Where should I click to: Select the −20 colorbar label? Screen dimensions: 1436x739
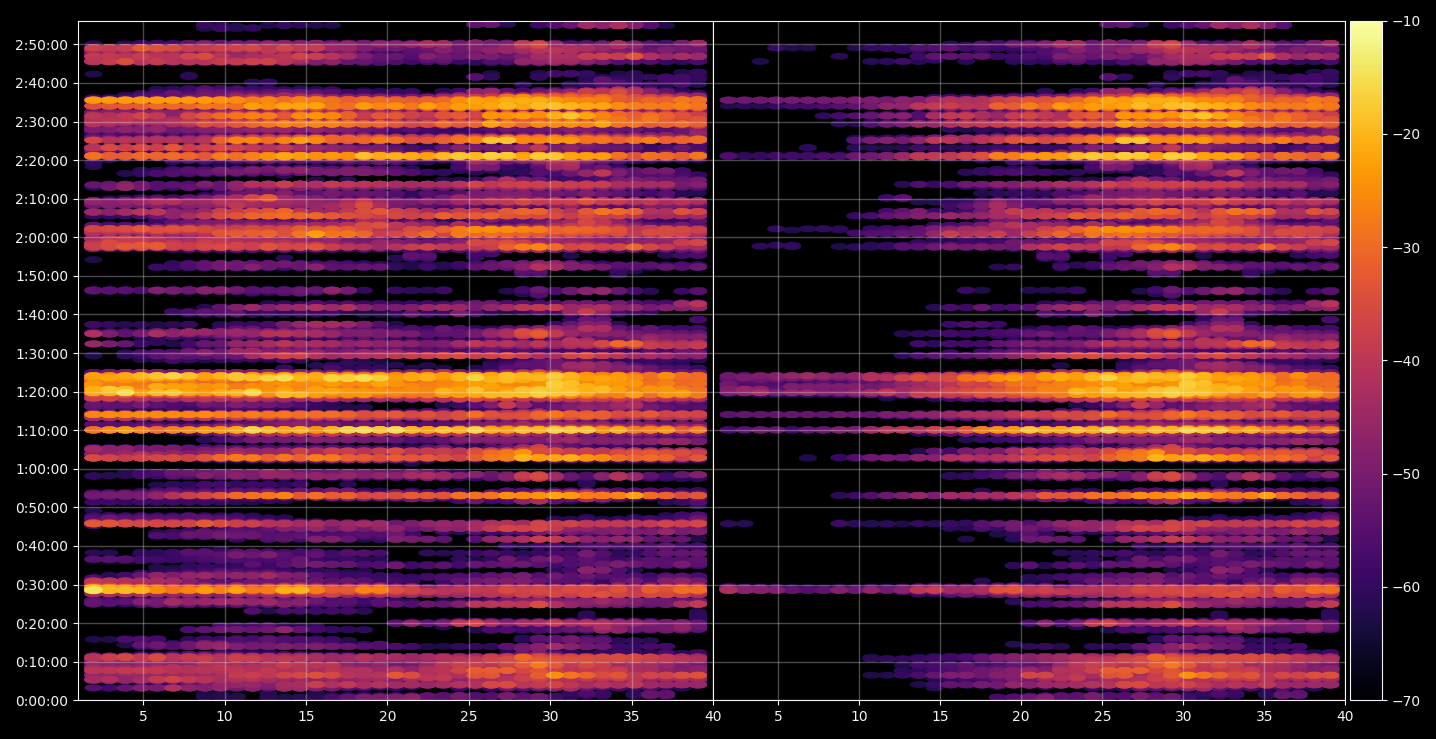point(1405,134)
